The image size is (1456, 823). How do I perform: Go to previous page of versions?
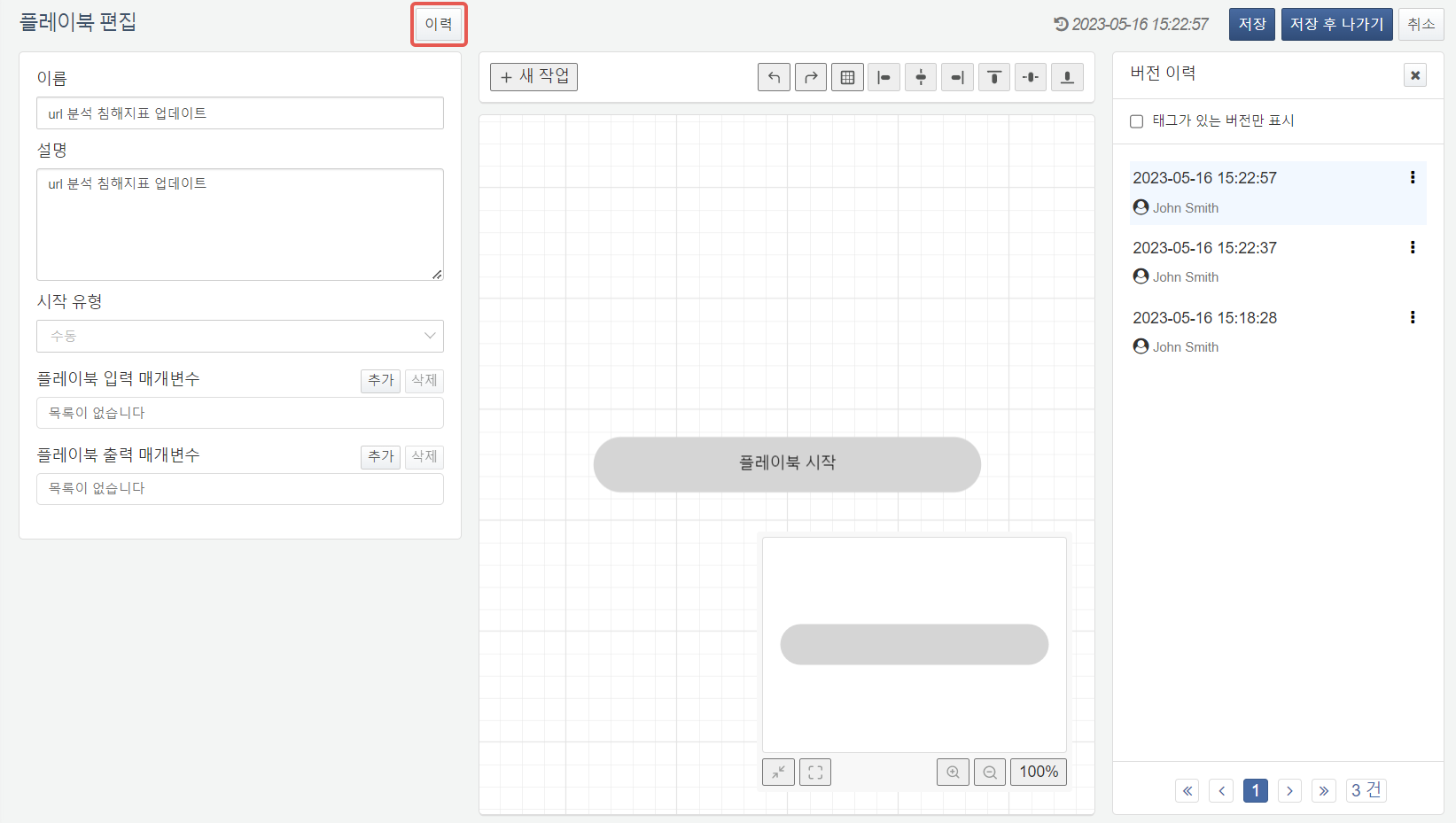(1221, 790)
